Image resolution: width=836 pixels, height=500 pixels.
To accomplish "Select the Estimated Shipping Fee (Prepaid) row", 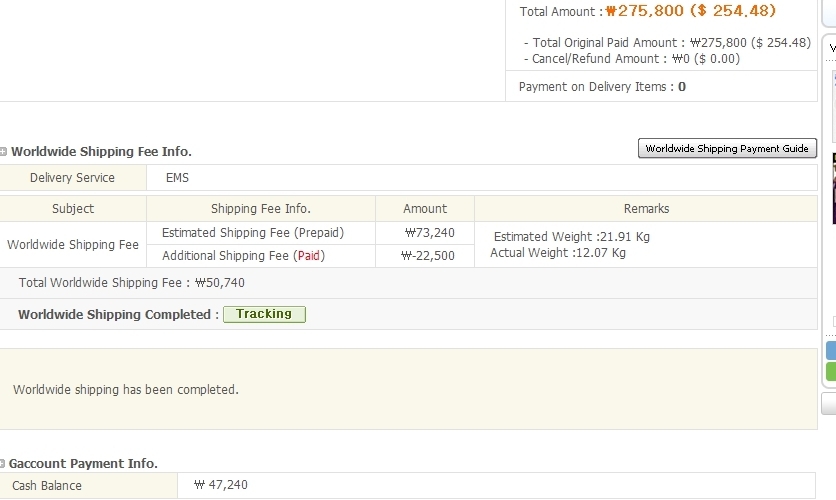I will click(252, 233).
